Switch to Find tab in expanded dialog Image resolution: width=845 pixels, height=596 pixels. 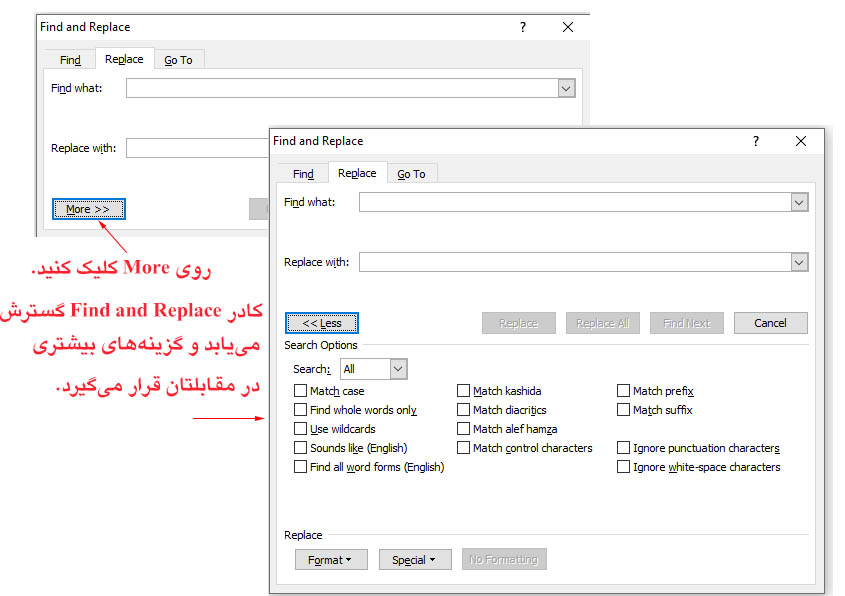click(x=303, y=174)
